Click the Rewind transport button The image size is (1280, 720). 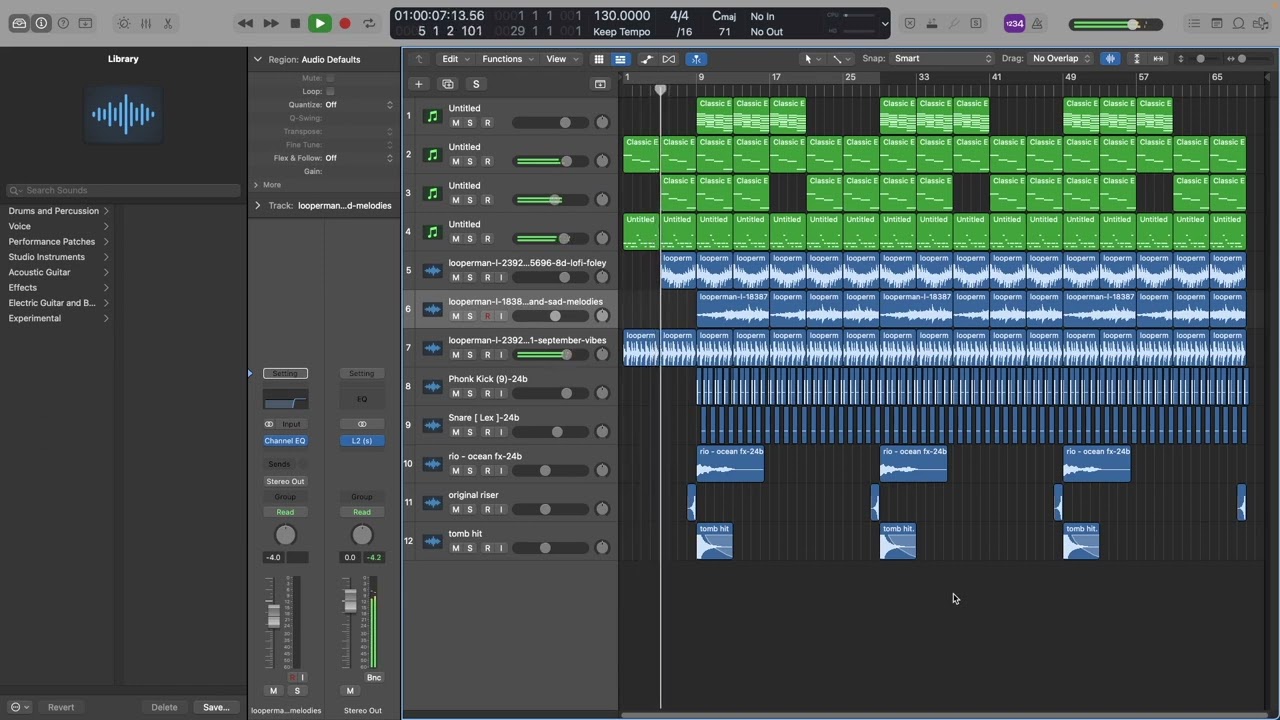[x=245, y=23]
